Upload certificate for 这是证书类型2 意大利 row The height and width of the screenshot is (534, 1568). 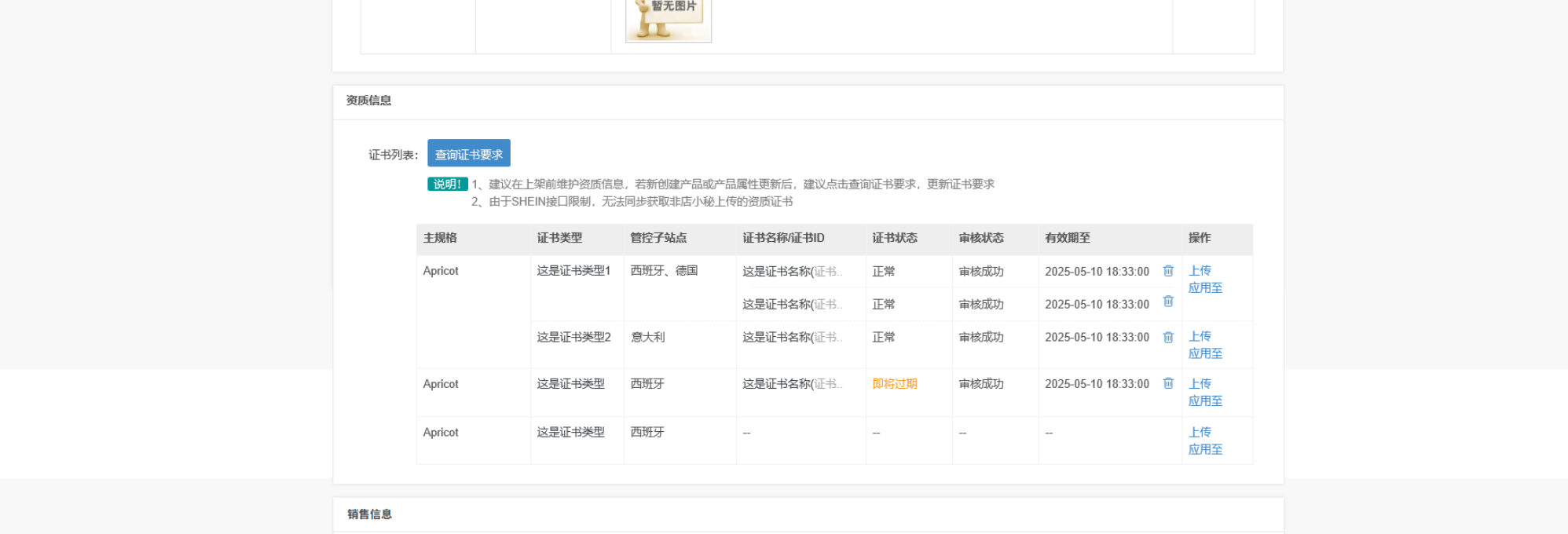1200,336
